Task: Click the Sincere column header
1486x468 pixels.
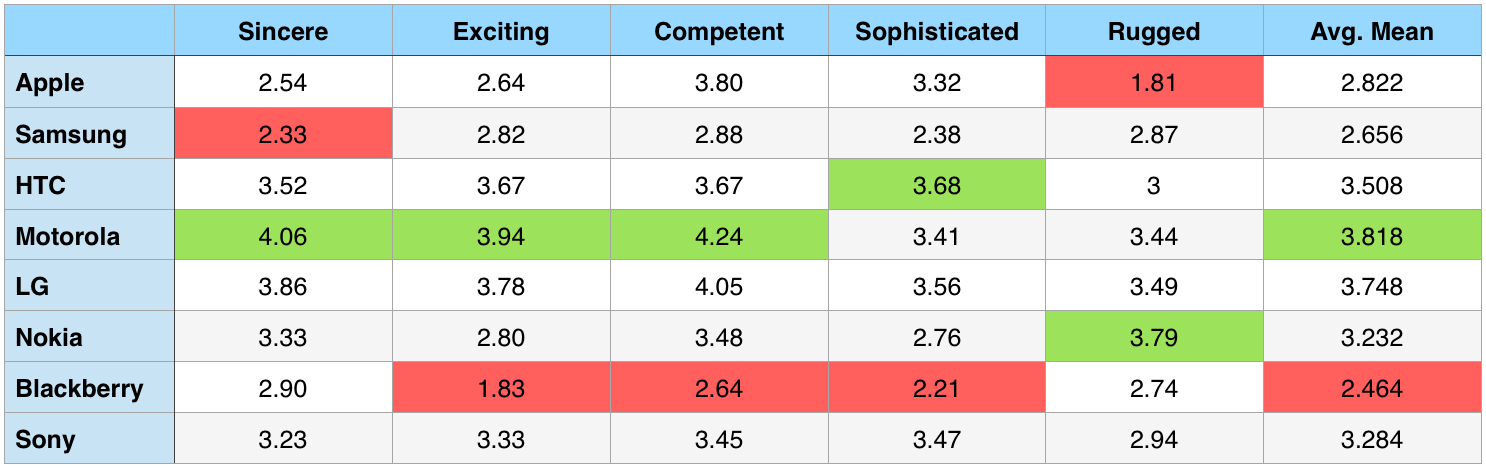Action: pyautogui.click(x=283, y=31)
